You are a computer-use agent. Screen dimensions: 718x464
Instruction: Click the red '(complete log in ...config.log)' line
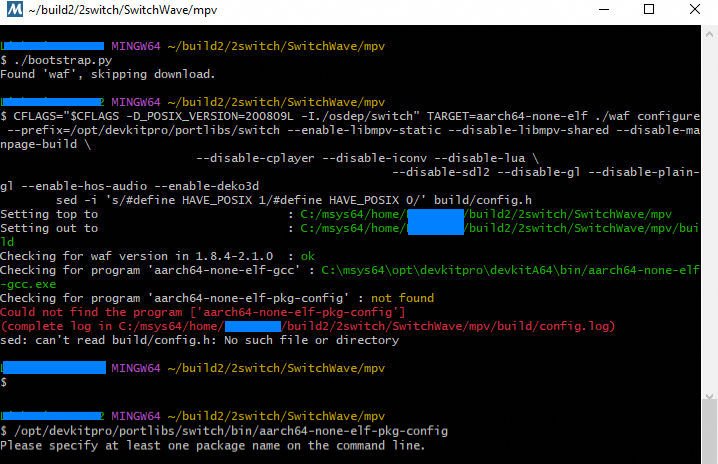pyautogui.click(x=308, y=326)
